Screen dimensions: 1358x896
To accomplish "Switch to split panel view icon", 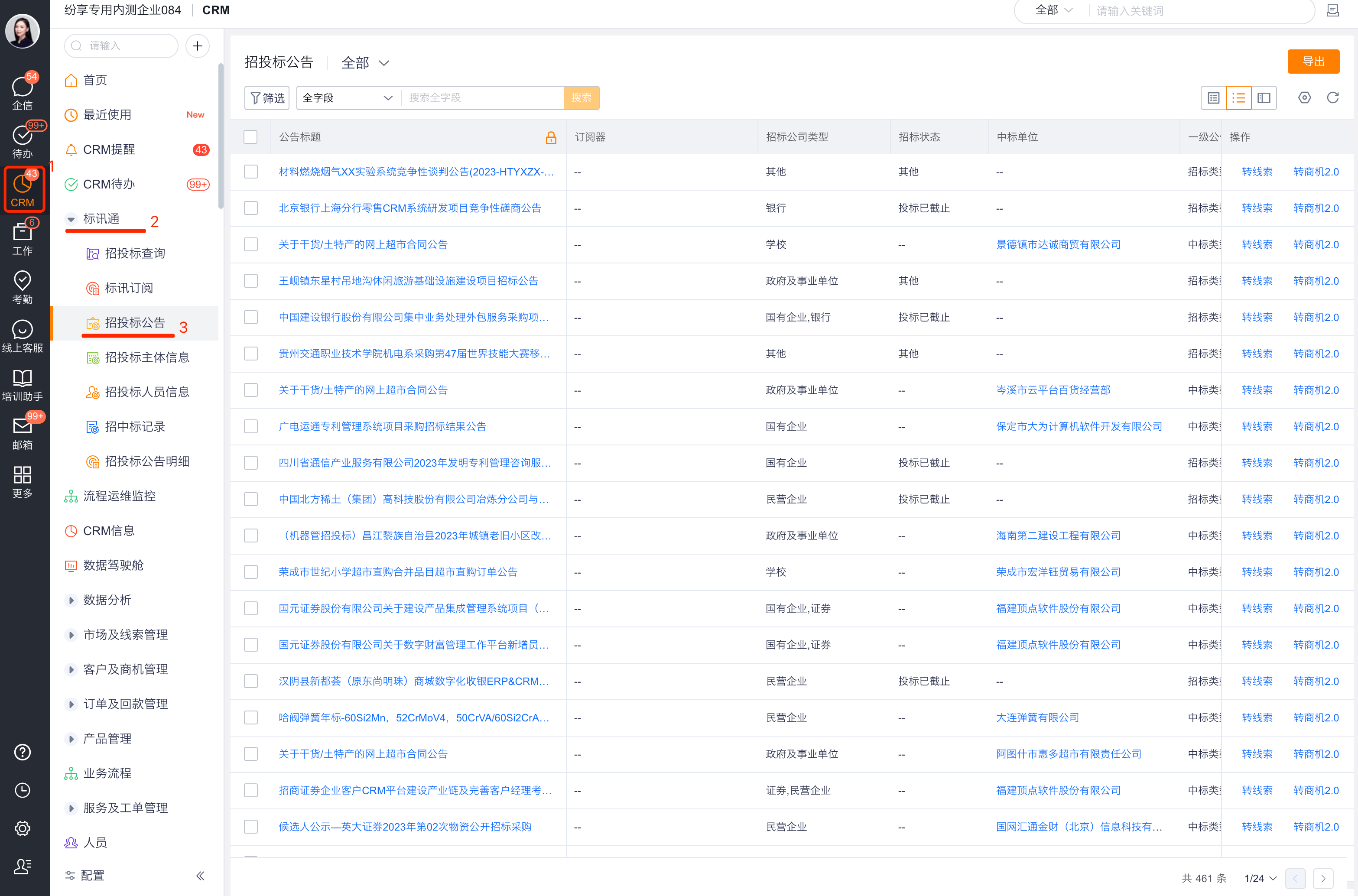I will [x=1264, y=98].
